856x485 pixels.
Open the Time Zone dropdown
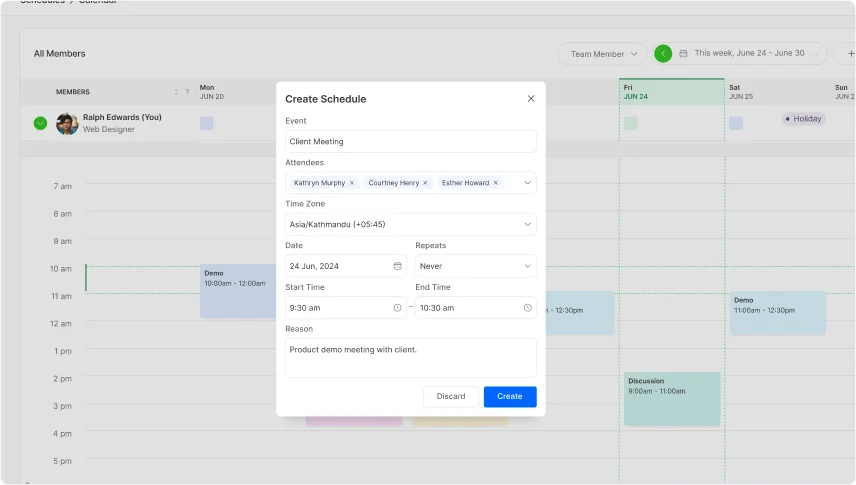pyautogui.click(x=527, y=225)
